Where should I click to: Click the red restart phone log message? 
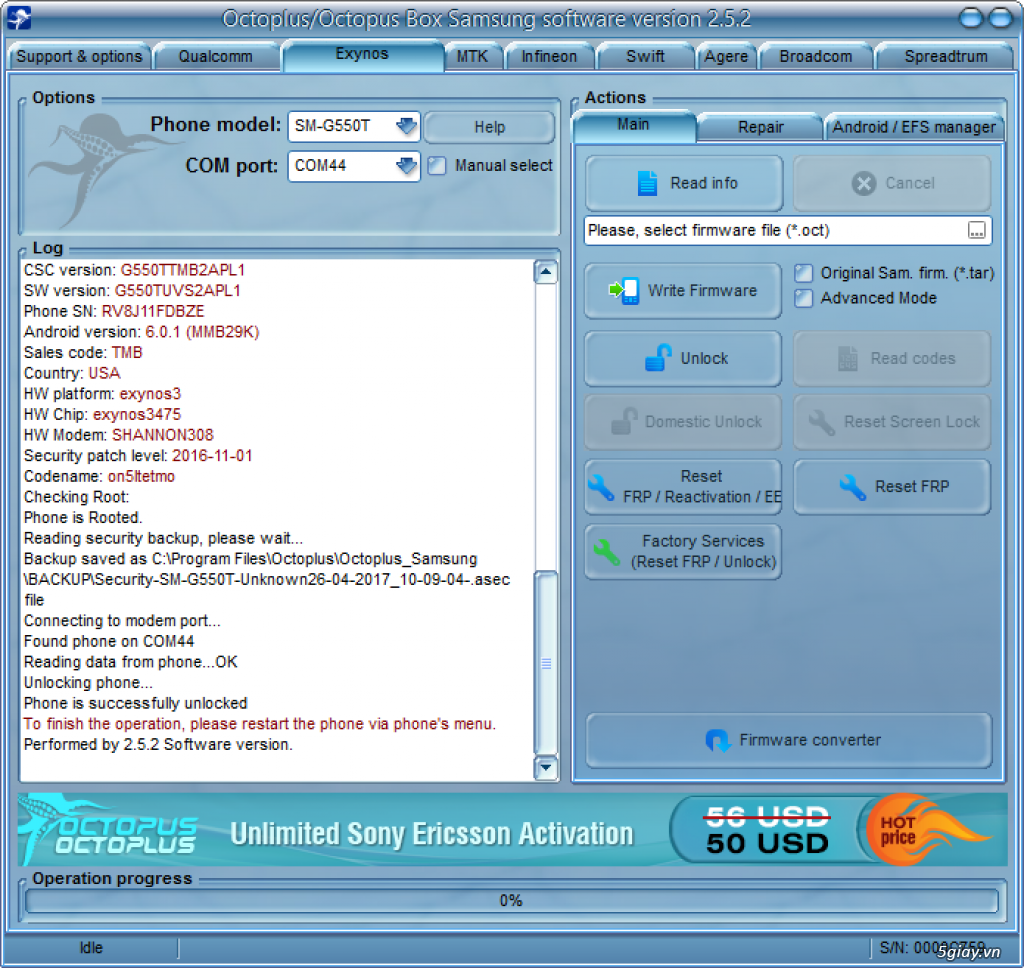(260, 724)
